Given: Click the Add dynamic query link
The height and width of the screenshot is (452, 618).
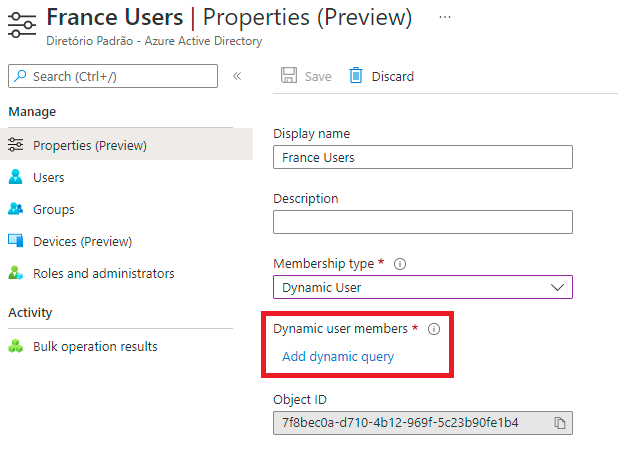Looking at the screenshot, I should (338, 357).
